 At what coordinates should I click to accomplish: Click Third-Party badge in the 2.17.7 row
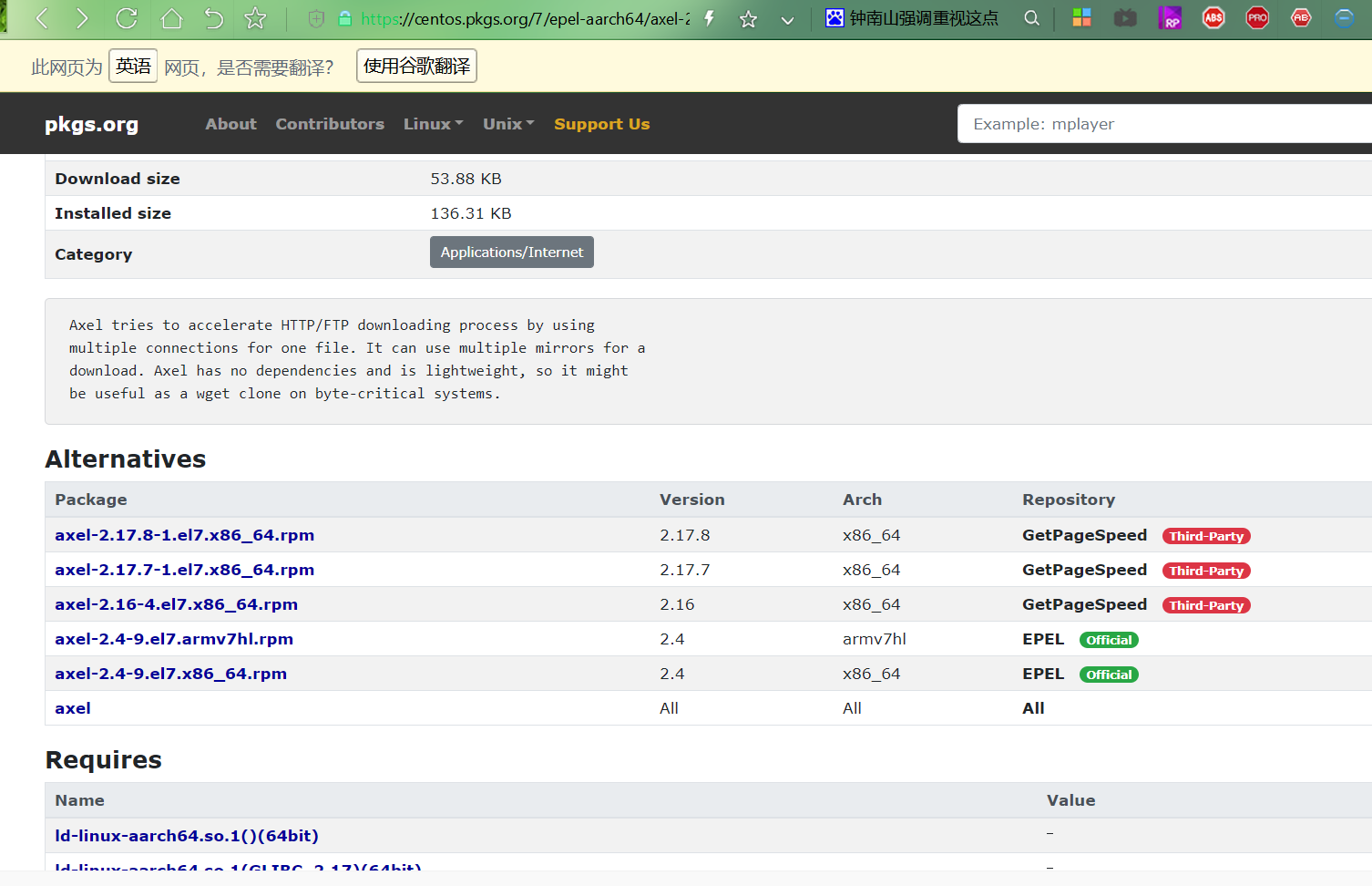(x=1206, y=571)
